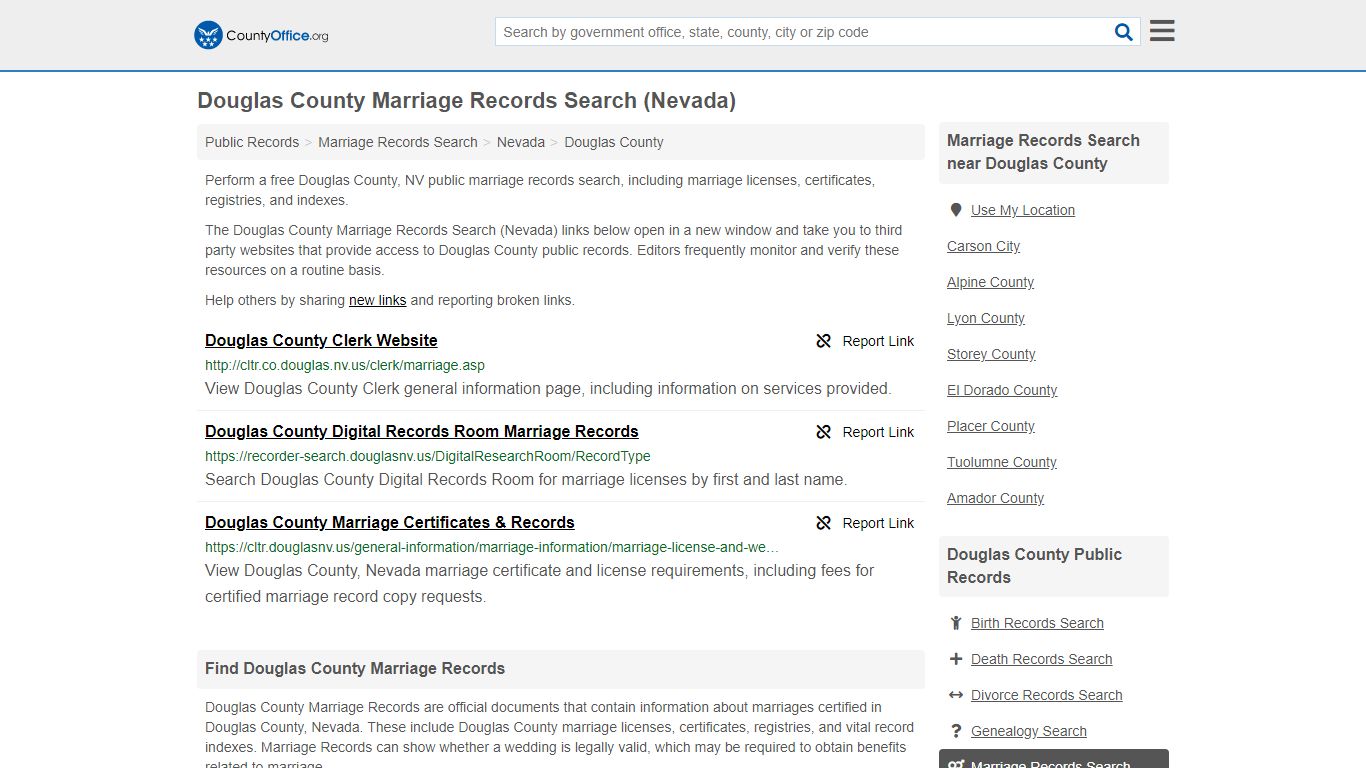This screenshot has height=768, width=1366.
Task: Open Genealogy Search link
Action: (1029, 731)
